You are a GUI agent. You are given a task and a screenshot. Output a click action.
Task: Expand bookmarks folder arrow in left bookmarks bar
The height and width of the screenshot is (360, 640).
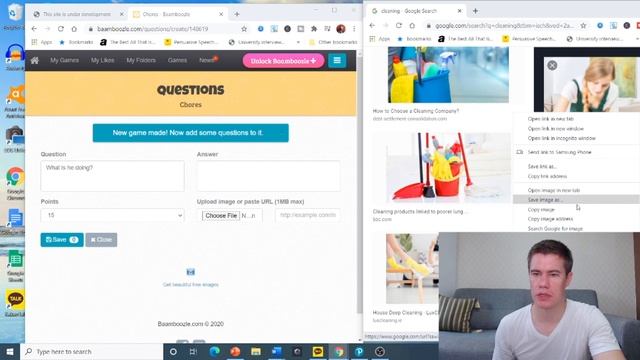[x=298, y=42]
